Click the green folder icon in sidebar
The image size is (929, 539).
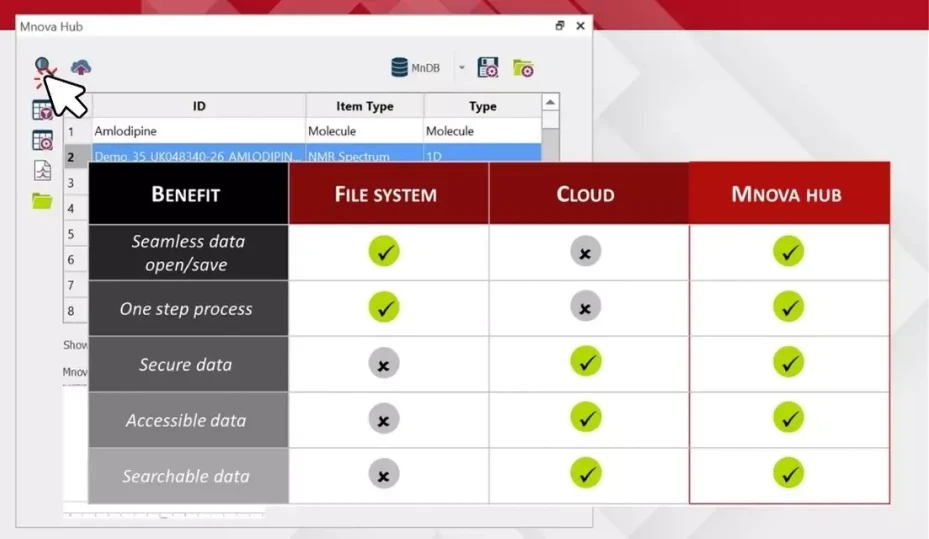pyautogui.click(x=42, y=201)
